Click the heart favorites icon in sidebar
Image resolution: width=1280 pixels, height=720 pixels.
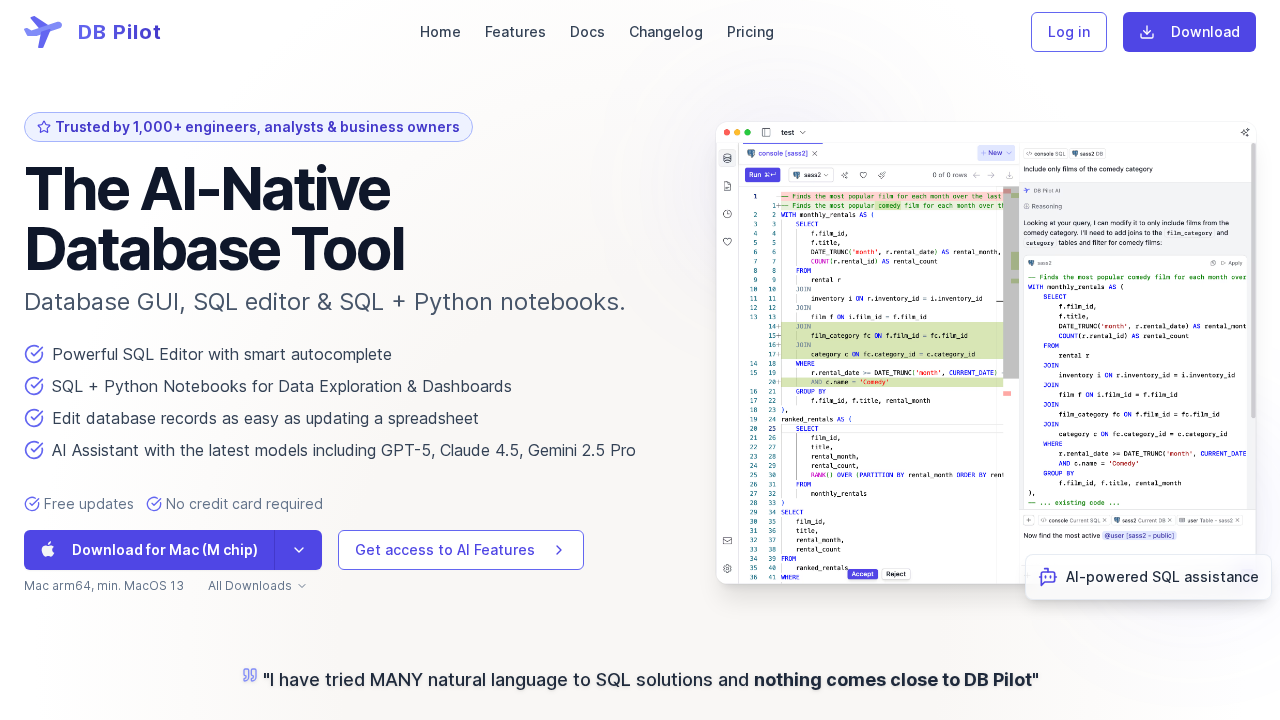(x=727, y=241)
